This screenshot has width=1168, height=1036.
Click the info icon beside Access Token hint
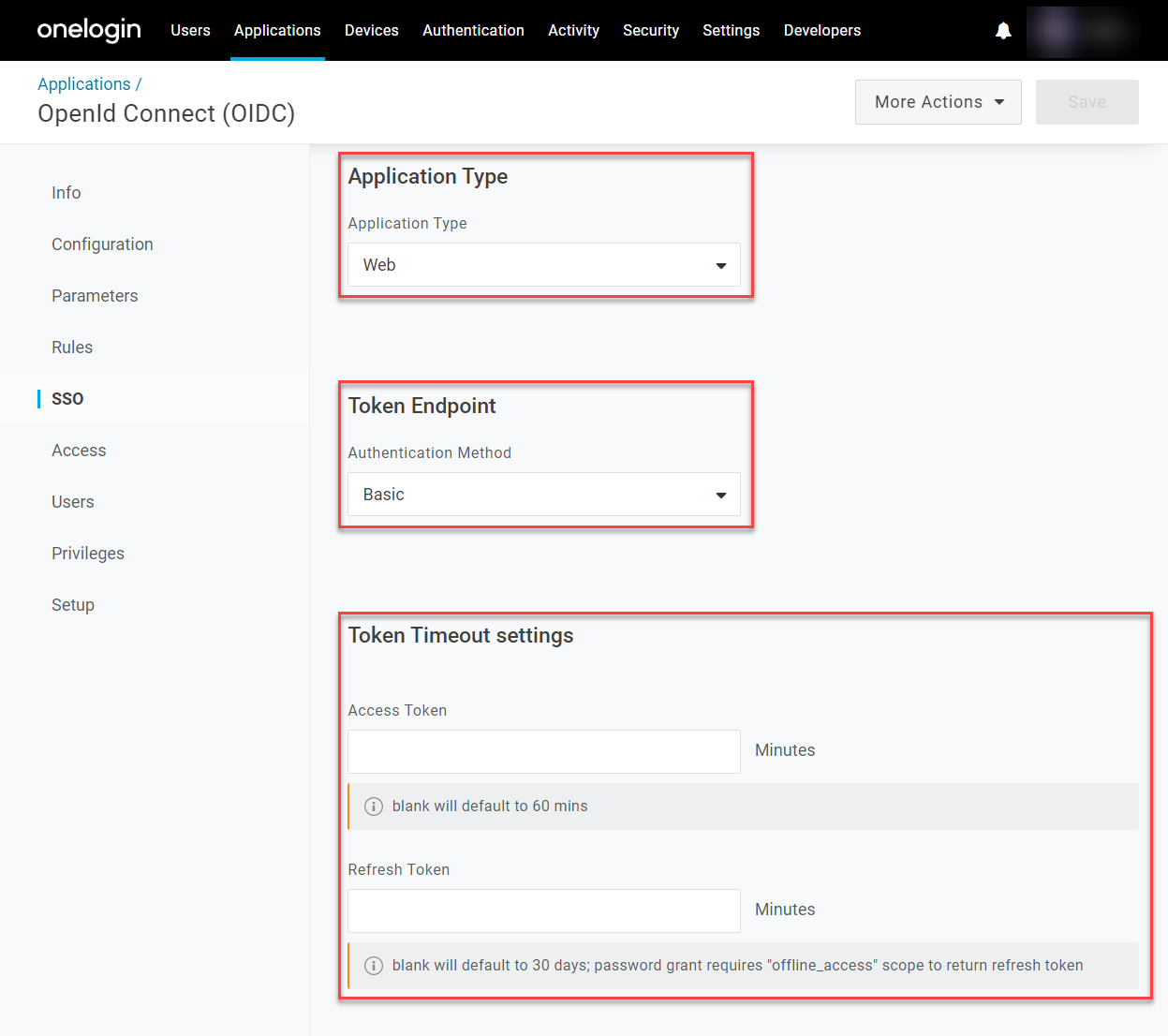click(374, 806)
